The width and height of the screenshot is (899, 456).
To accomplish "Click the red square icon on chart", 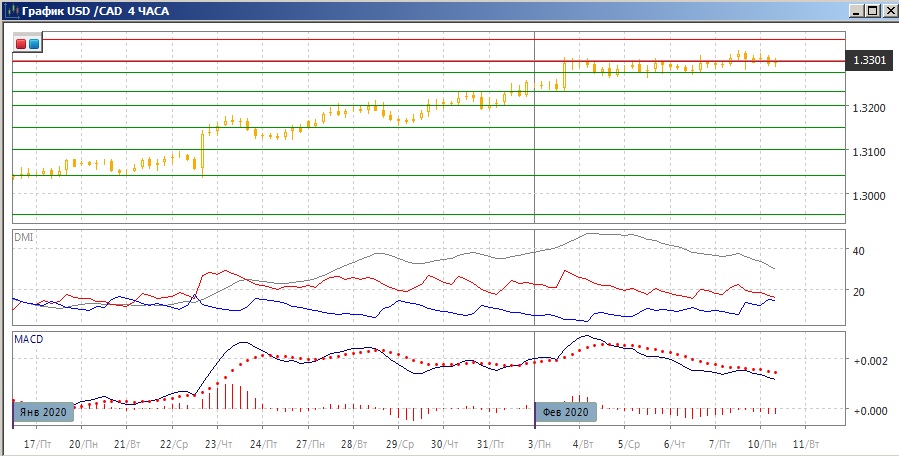I will click(x=21, y=44).
